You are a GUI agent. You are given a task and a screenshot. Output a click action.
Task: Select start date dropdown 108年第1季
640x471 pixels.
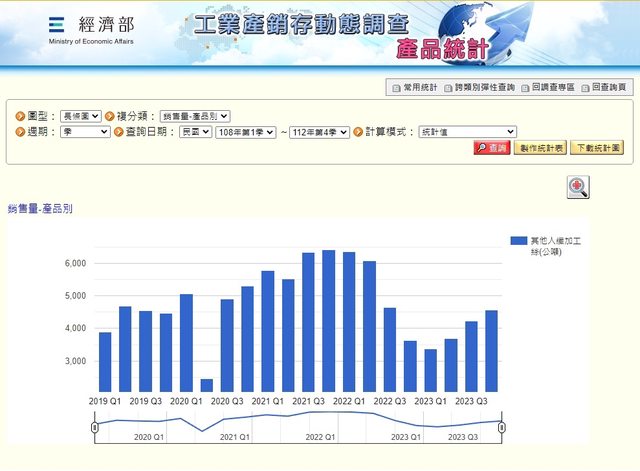click(245, 132)
